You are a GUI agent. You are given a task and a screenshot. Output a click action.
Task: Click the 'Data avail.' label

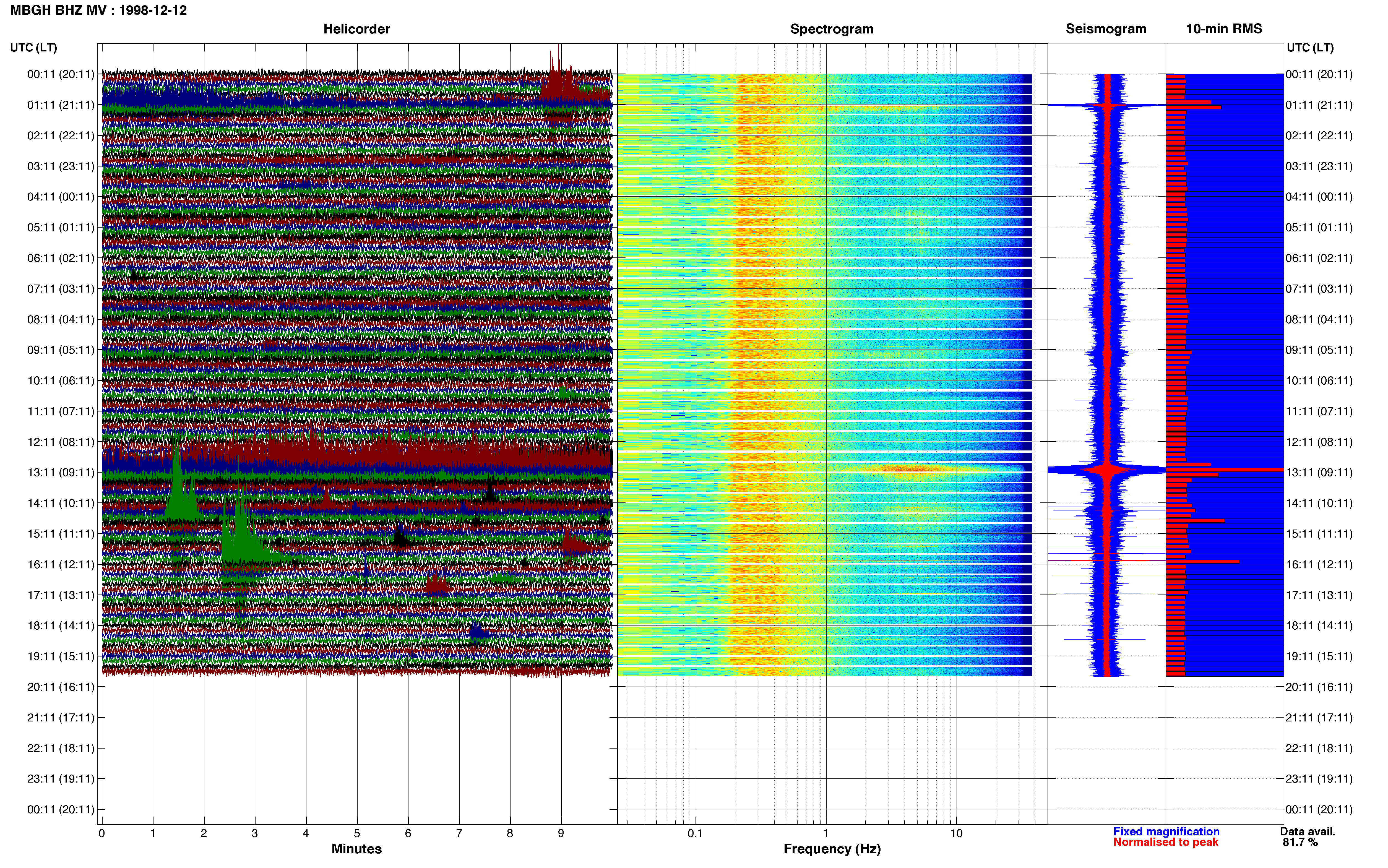(1308, 831)
